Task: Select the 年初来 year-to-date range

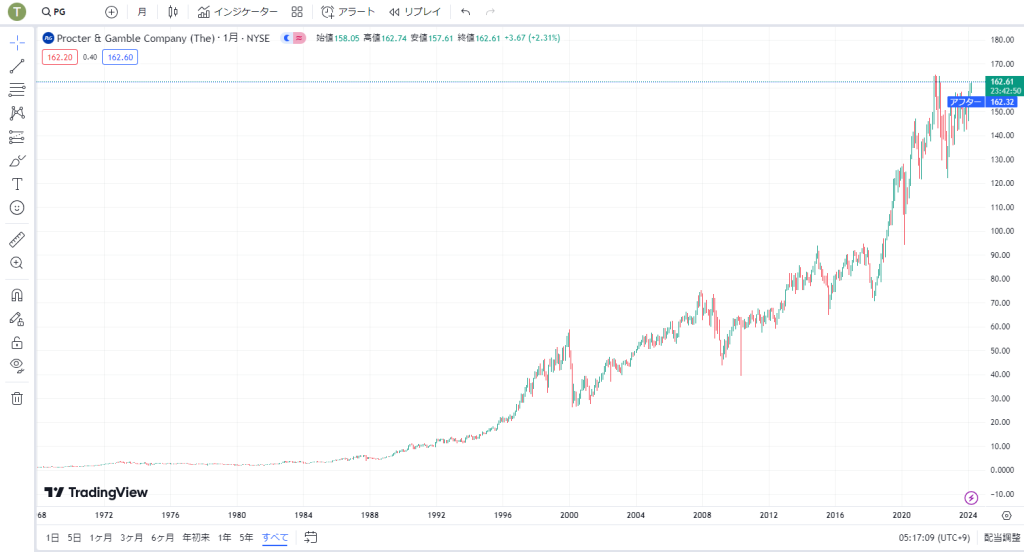Action: click(x=196, y=538)
